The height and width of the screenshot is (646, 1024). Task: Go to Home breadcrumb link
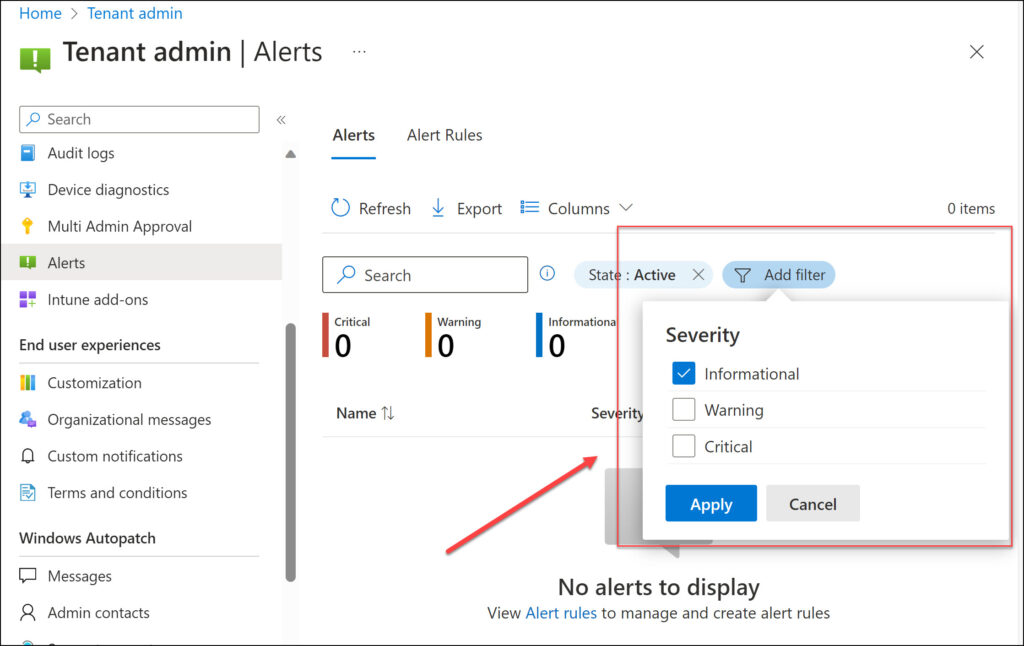tap(40, 13)
